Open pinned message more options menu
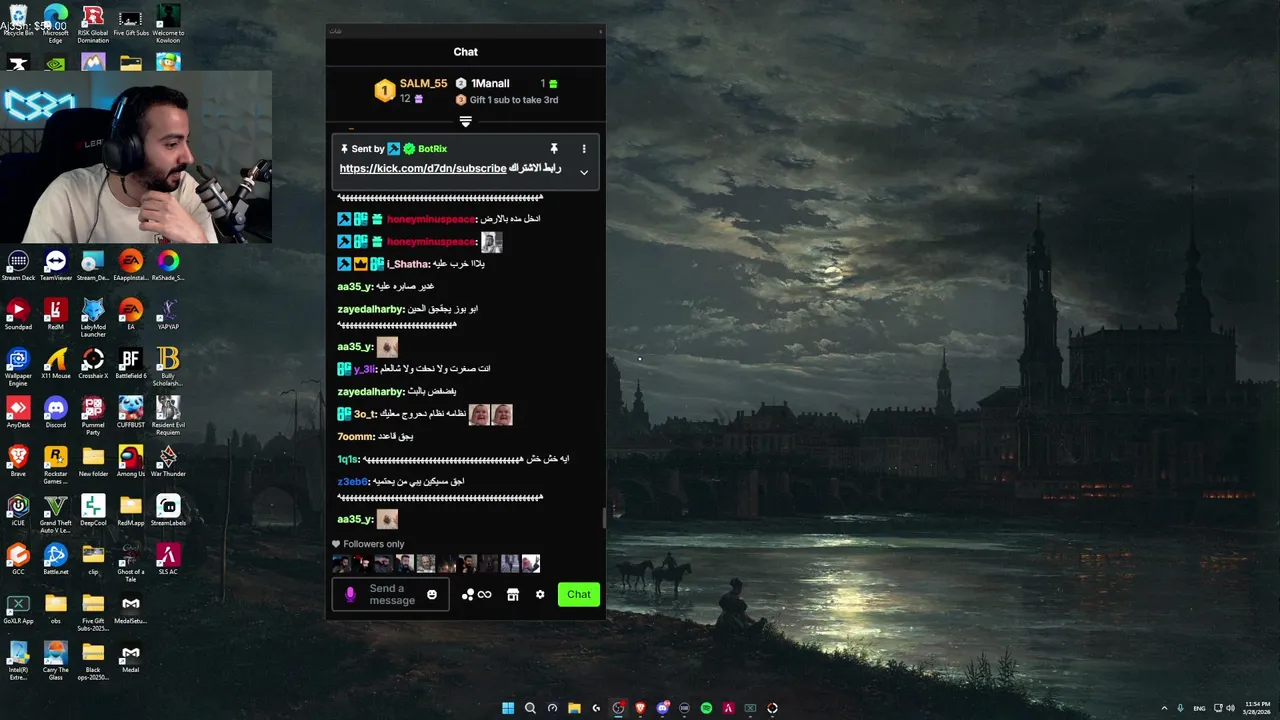The image size is (1280, 720). point(584,149)
